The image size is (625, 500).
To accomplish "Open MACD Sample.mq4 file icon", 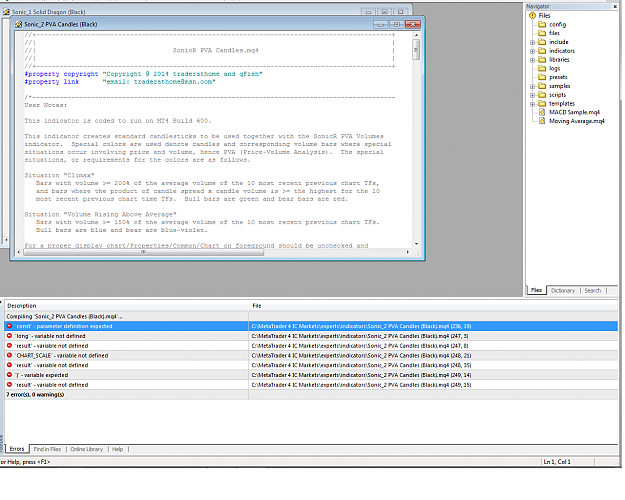I will (x=542, y=112).
